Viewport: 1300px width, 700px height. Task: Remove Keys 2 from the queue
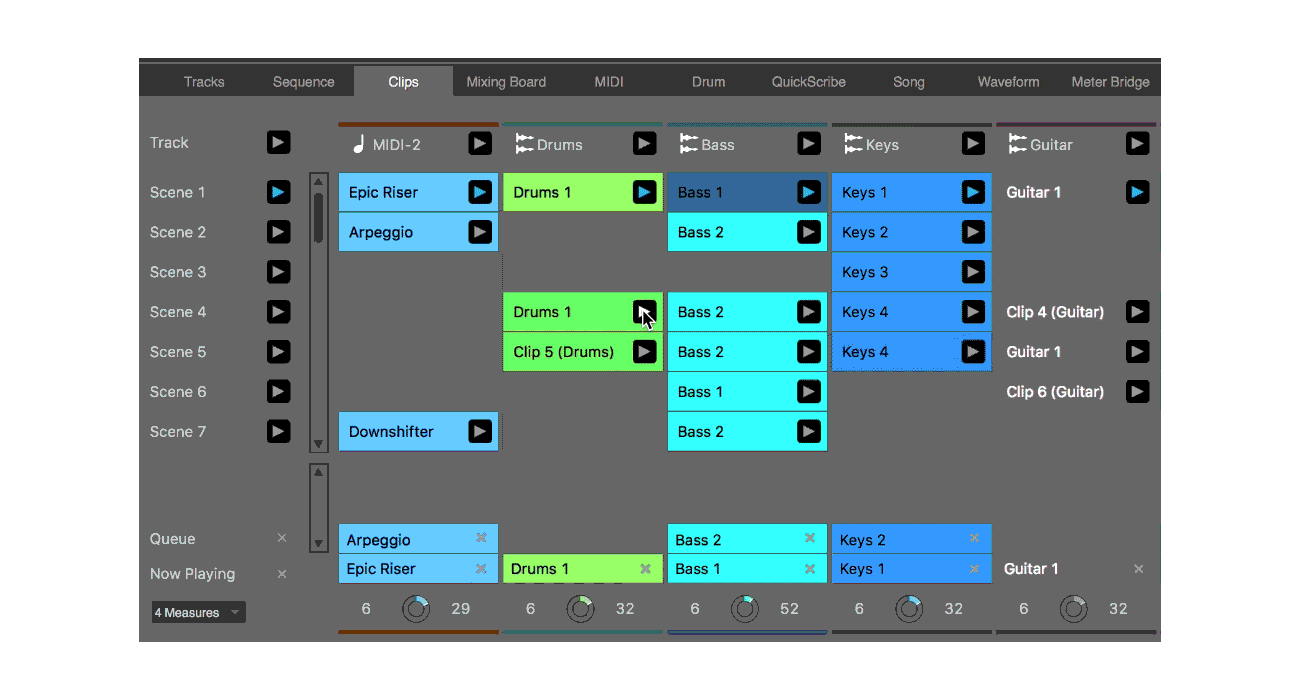pos(974,538)
